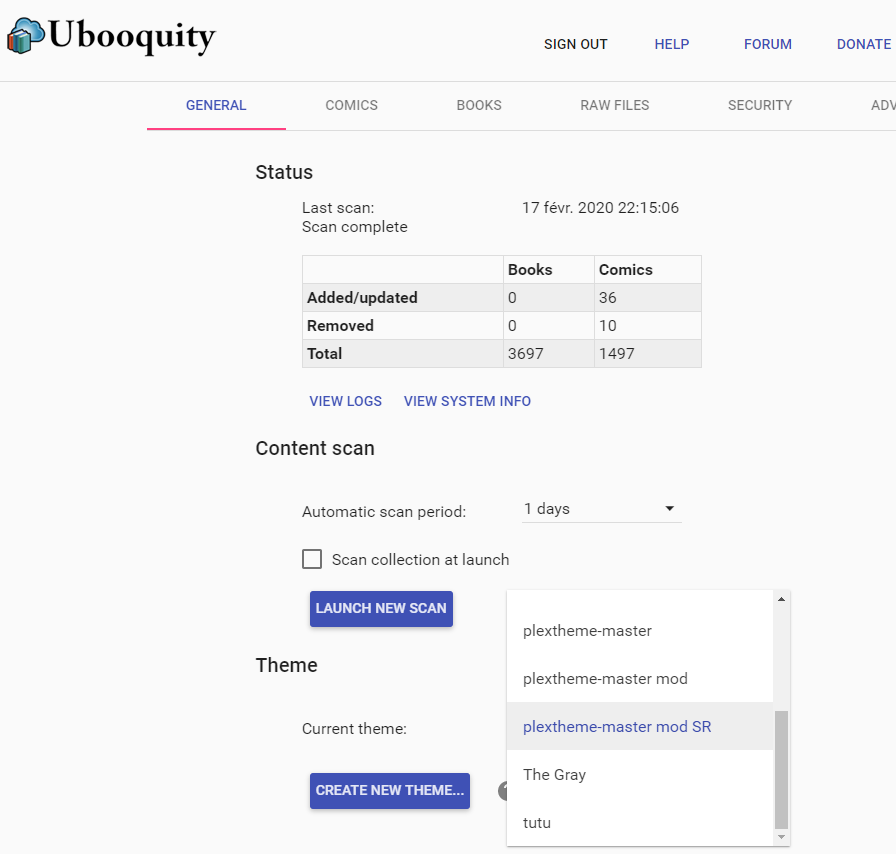Screen dimensions: 896x854
Task: Choose plextheme-master mod from theme list
Action: (640, 679)
